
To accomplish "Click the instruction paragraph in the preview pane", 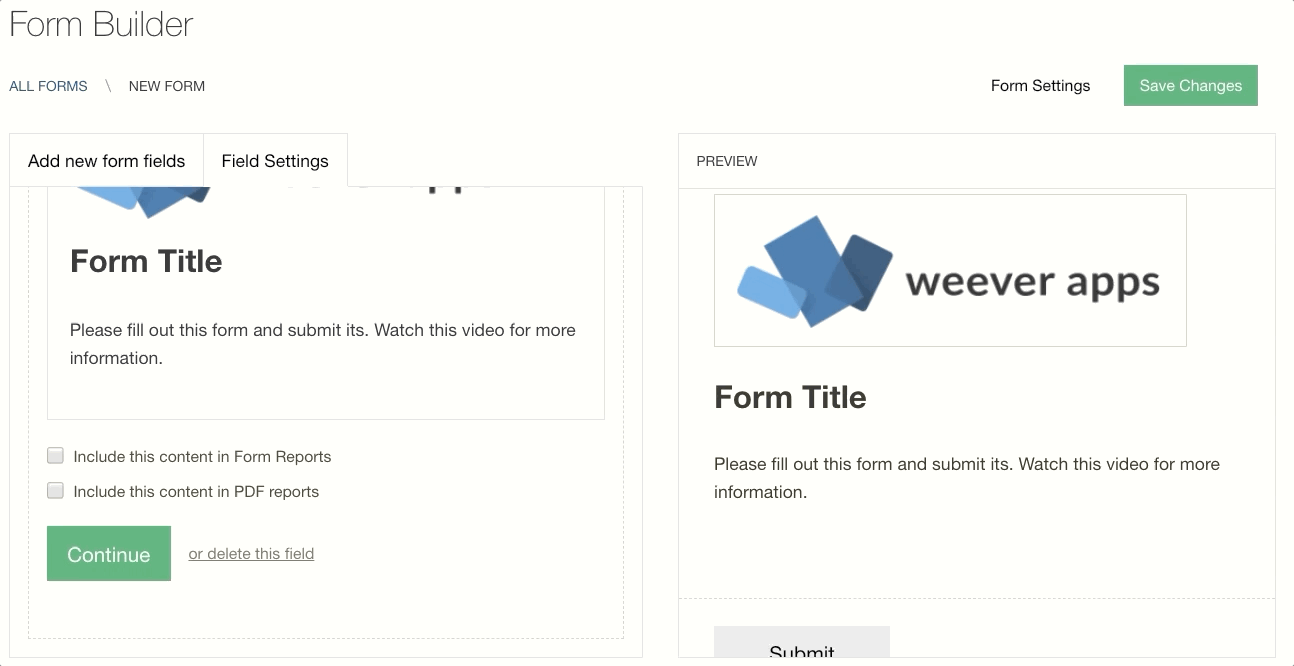I will [966, 478].
